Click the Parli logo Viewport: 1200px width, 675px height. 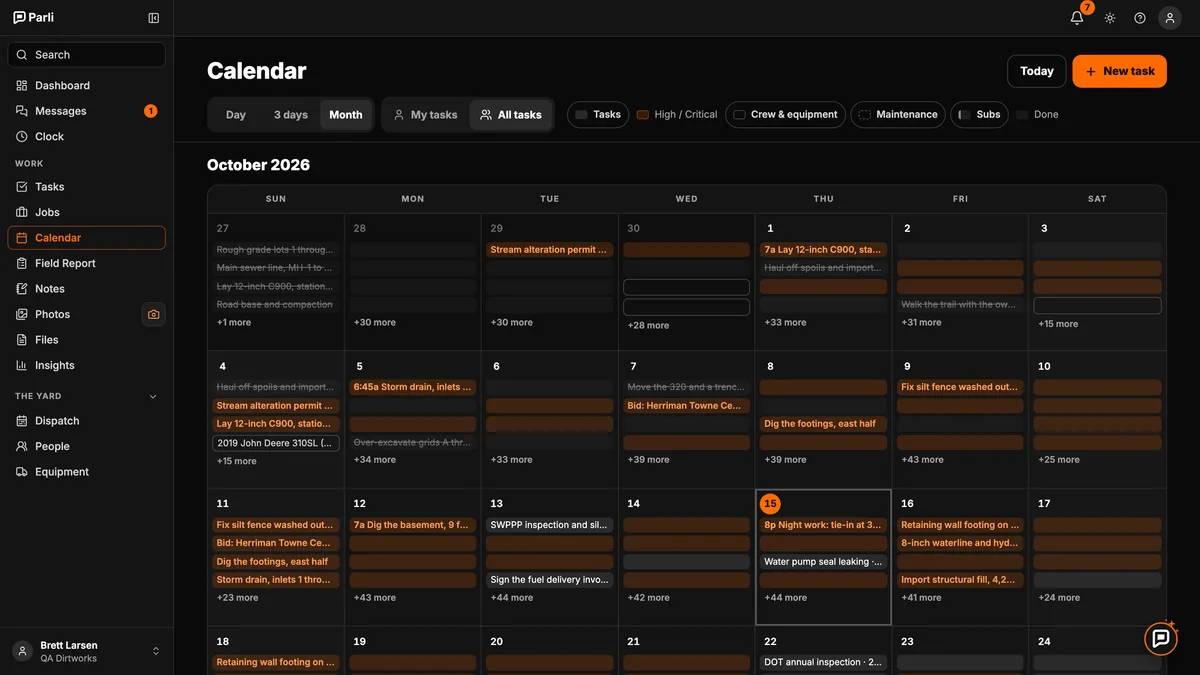pyautogui.click(x=33, y=18)
